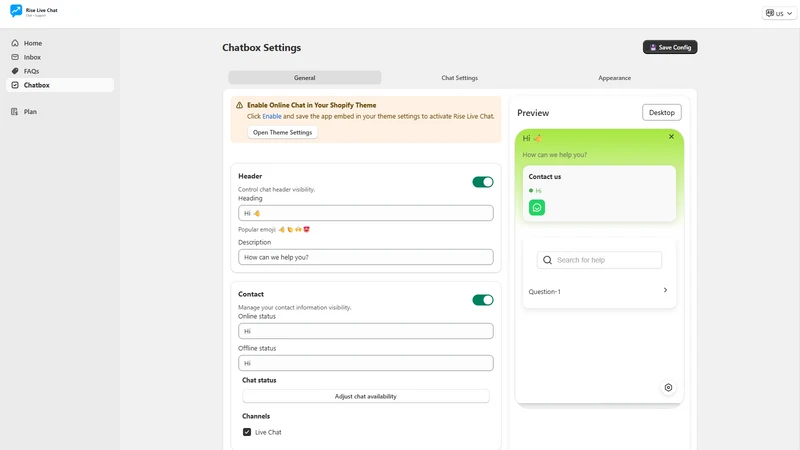Click the save icon on Save Config

(x=653, y=47)
